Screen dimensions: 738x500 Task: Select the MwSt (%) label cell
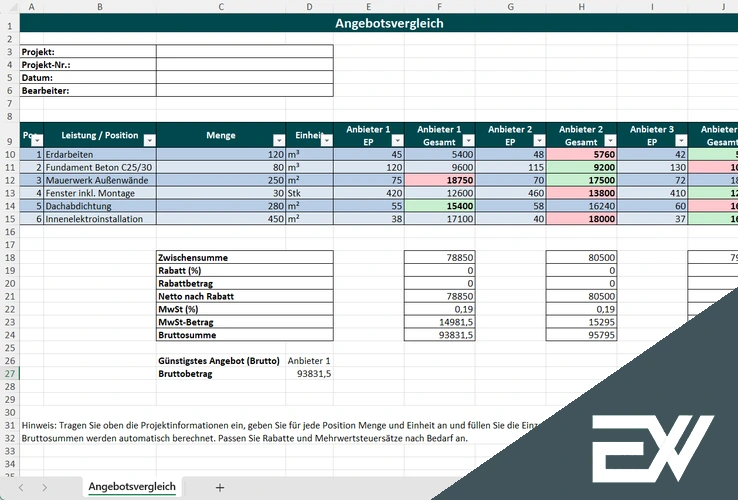(x=245, y=309)
